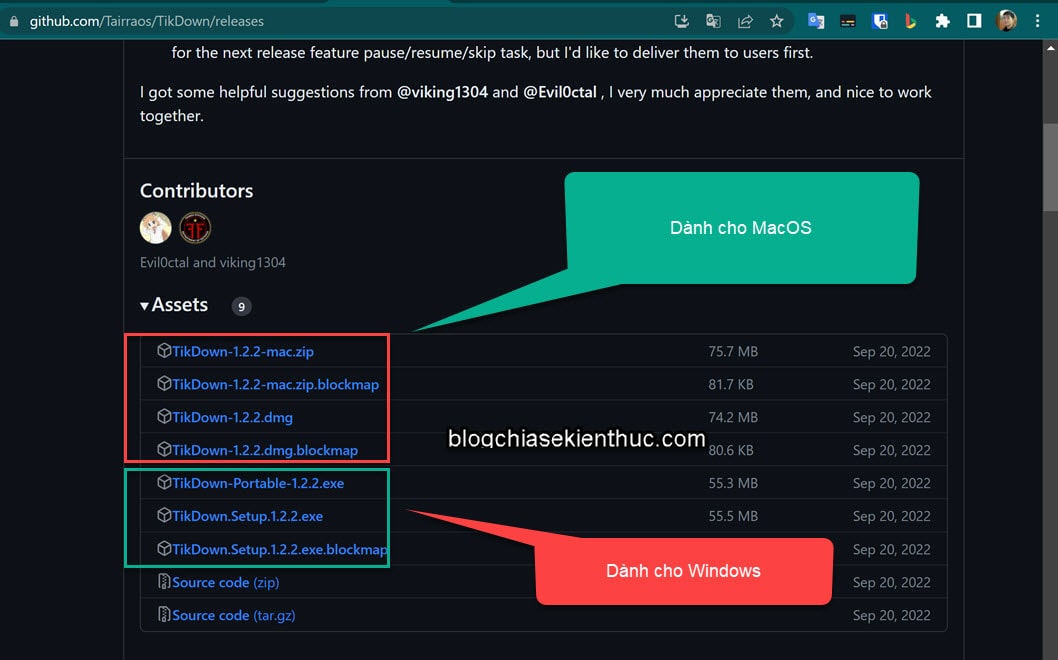
Task: Click the dark card-shaped extension icon
Action: [847, 22]
